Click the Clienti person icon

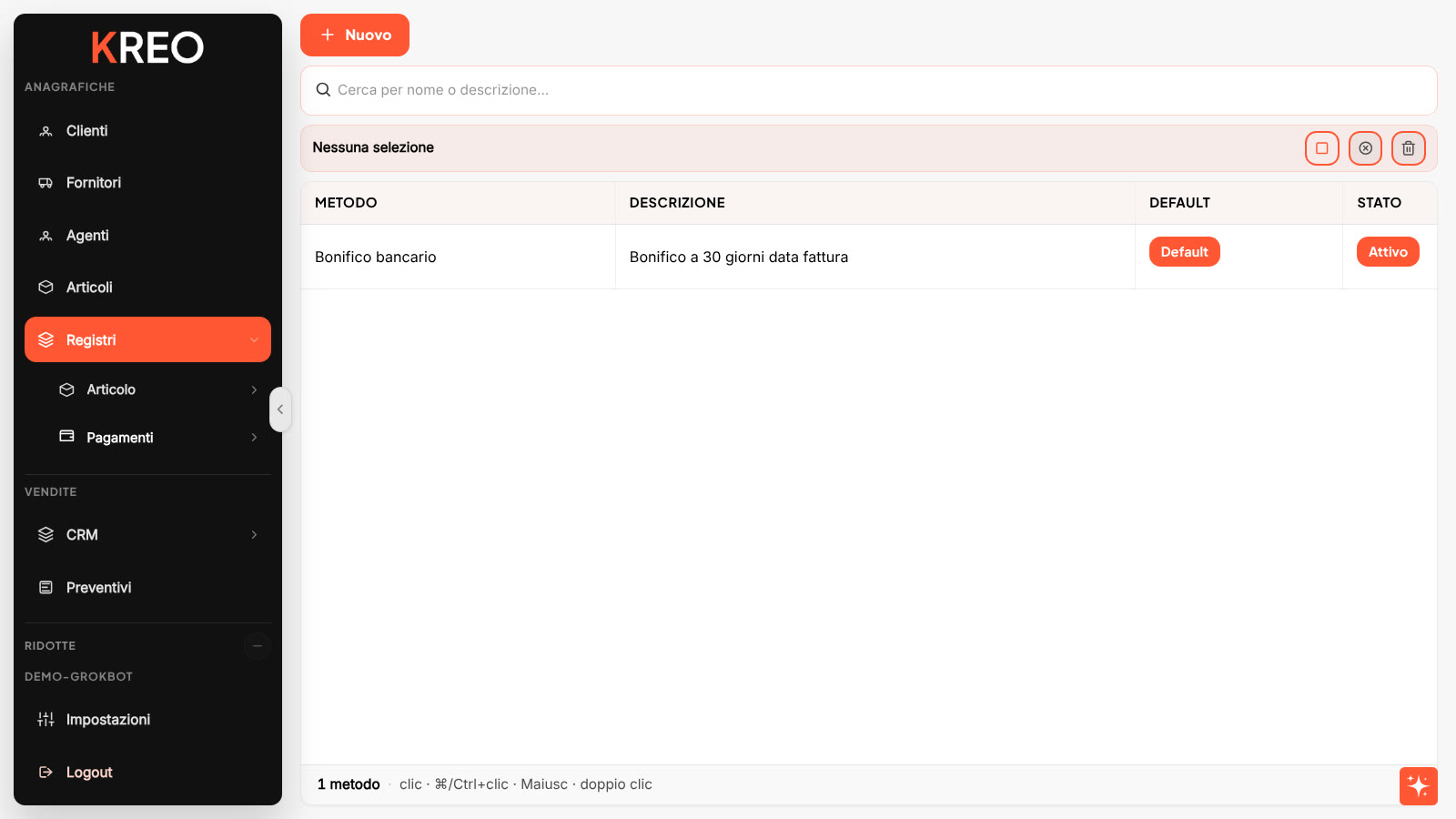[x=45, y=131]
